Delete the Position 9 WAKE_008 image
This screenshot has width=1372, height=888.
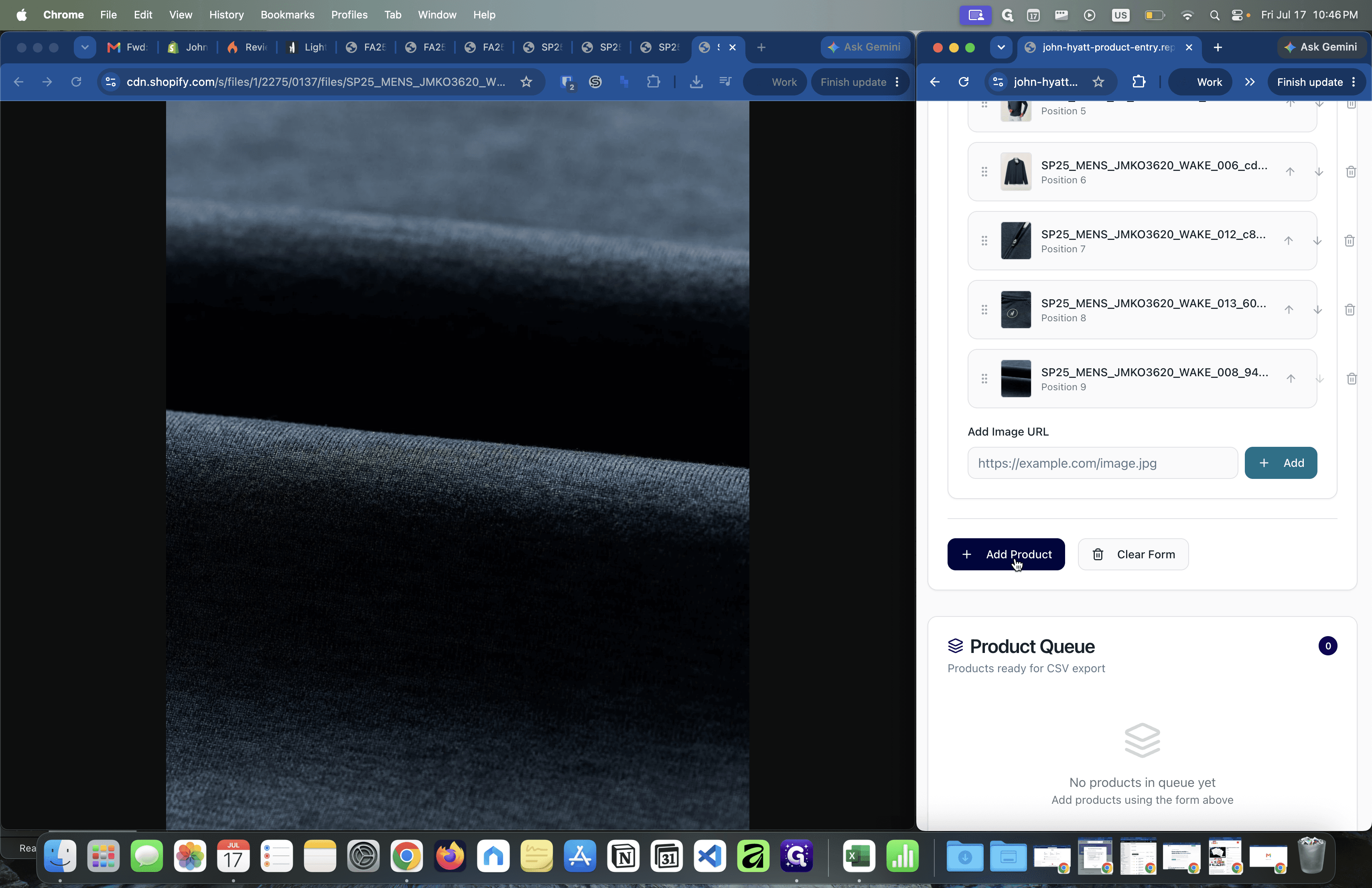[x=1351, y=379]
